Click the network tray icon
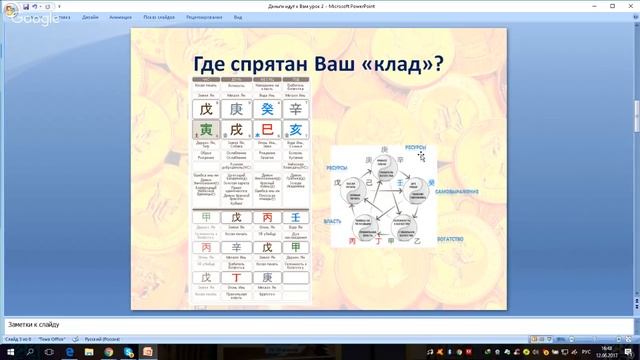This screenshot has height=360, width=640. click(x=565, y=352)
